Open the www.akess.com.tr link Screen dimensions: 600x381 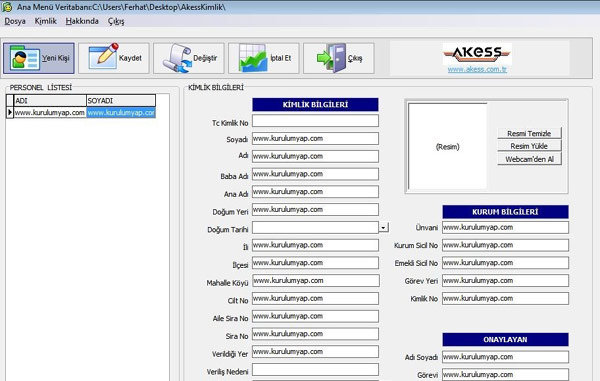tap(477, 69)
